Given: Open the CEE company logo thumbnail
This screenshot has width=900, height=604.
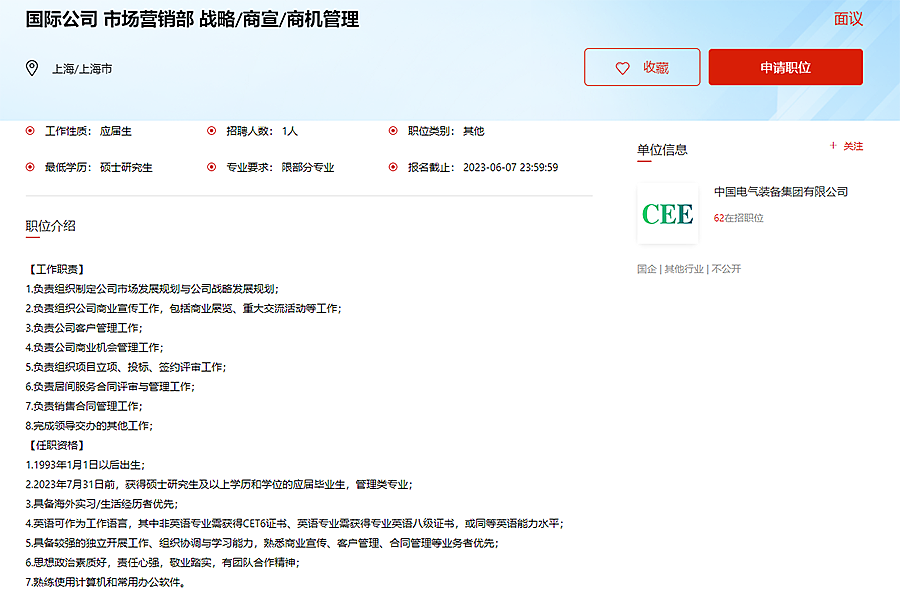Looking at the screenshot, I should coord(667,214).
